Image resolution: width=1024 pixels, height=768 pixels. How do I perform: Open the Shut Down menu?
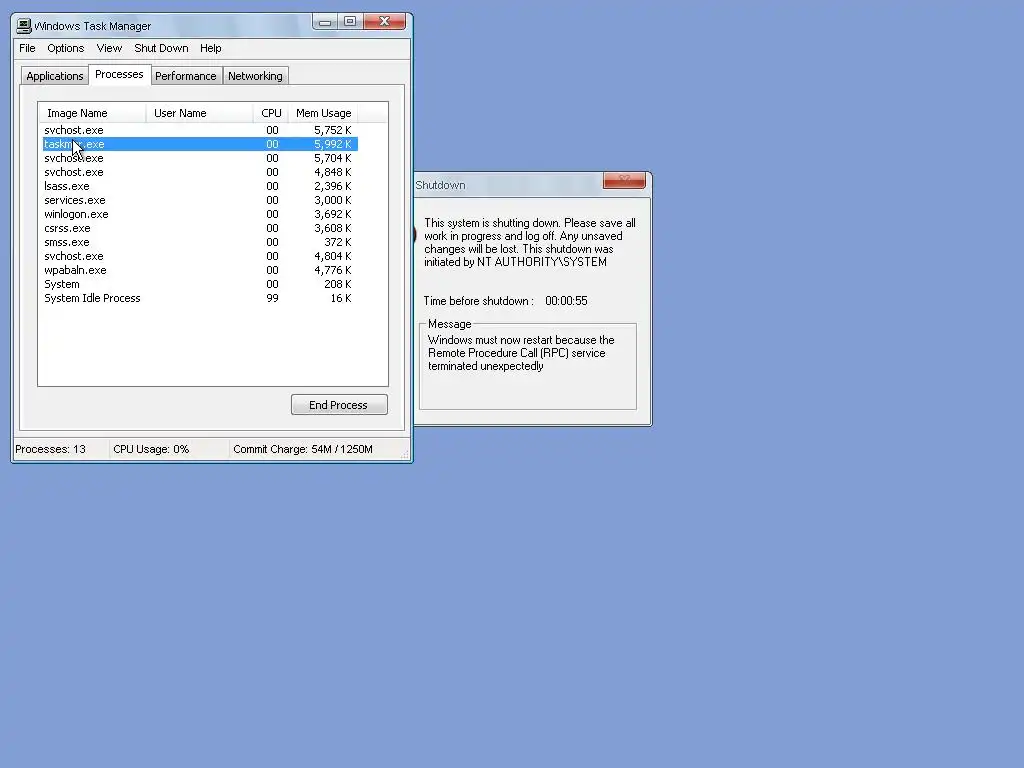(x=161, y=48)
